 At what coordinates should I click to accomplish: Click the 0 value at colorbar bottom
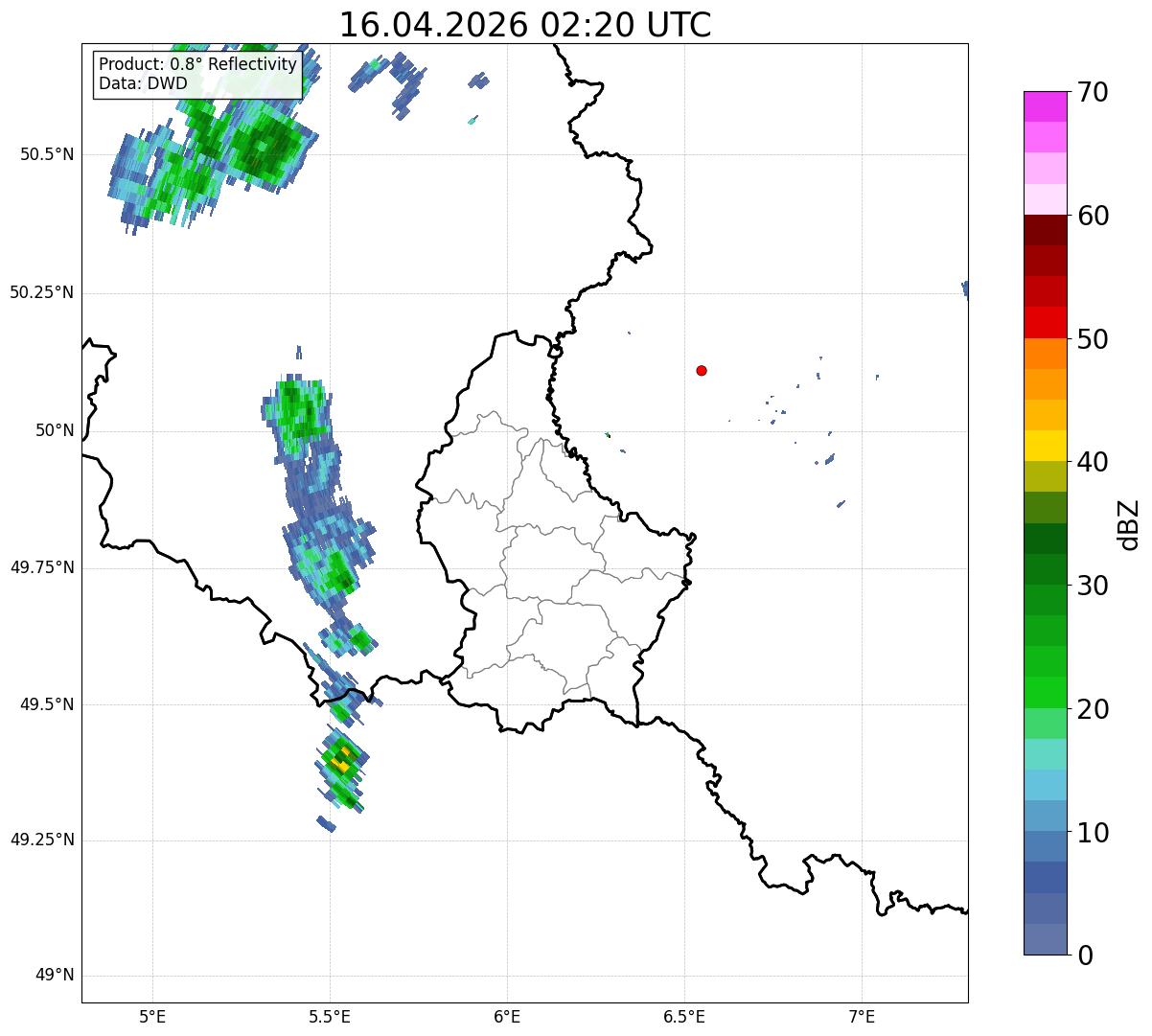pyautogui.click(x=1085, y=955)
